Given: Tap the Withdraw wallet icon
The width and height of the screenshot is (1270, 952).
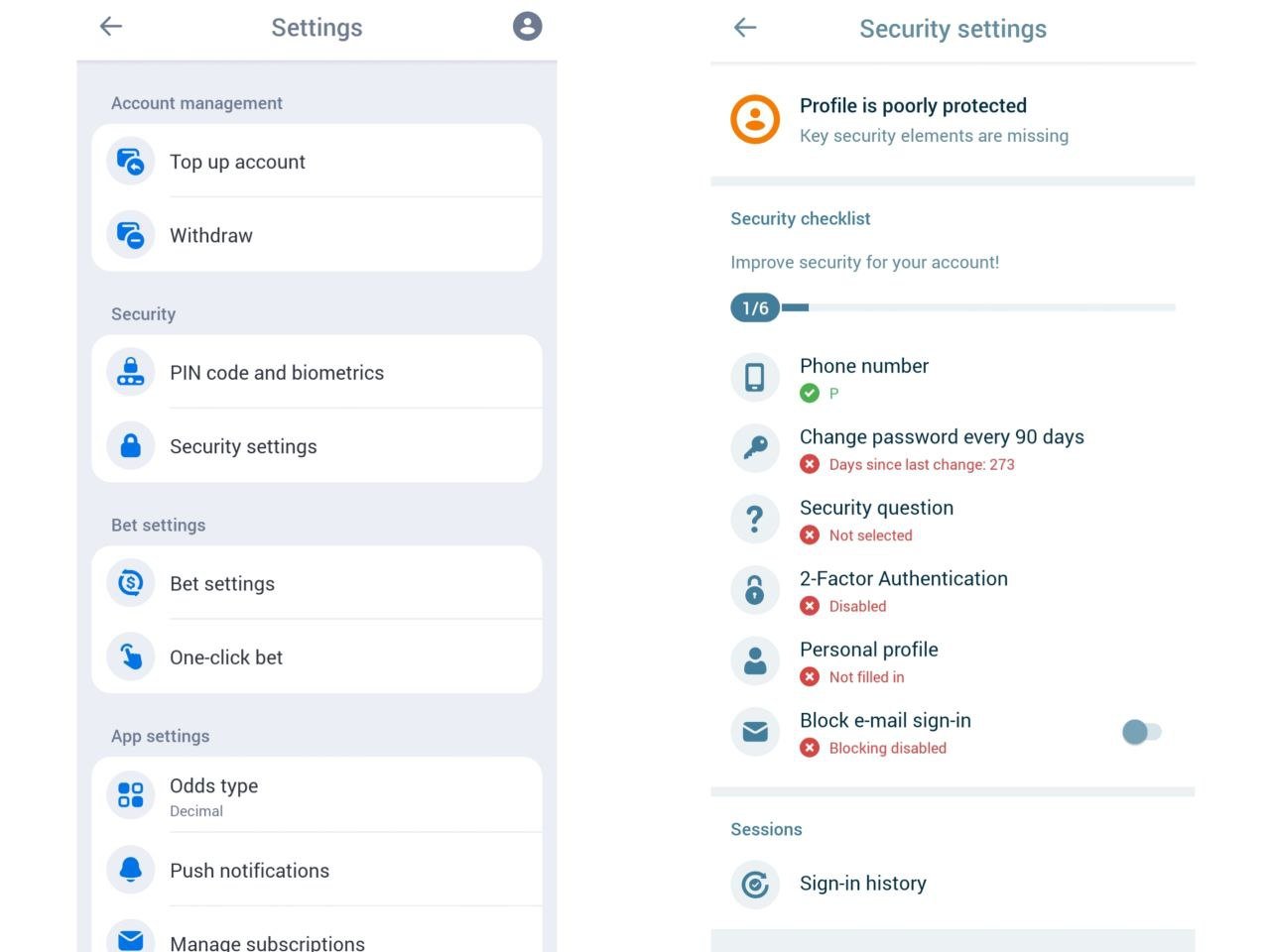Looking at the screenshot, I should (x=130, y=235).
